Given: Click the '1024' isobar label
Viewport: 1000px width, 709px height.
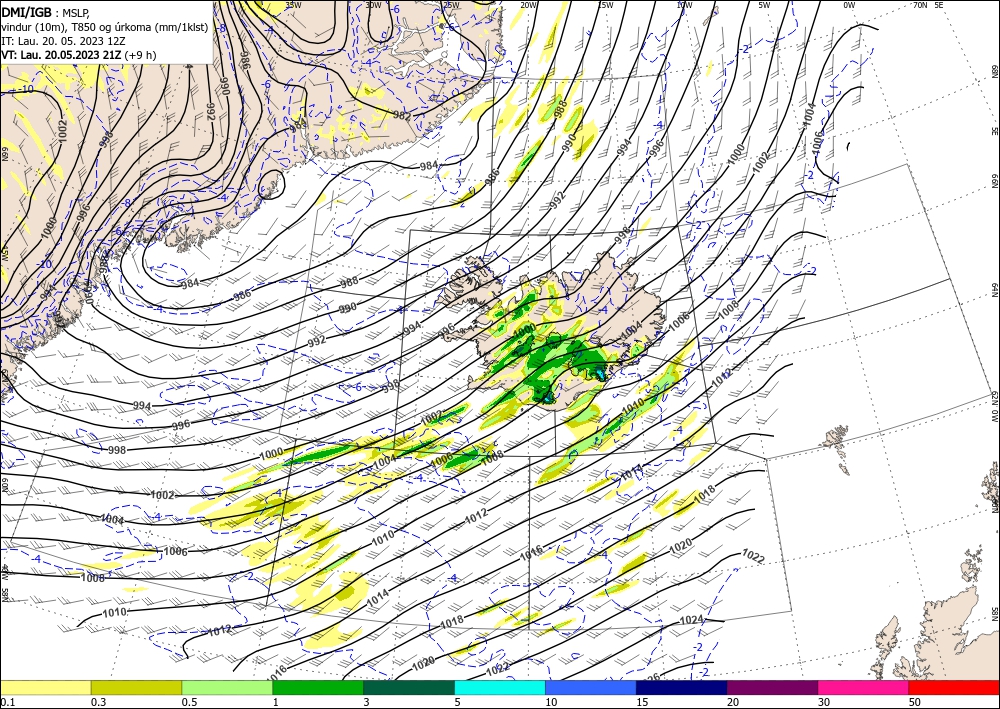Looking at the screenshot, I should (691, 620).
